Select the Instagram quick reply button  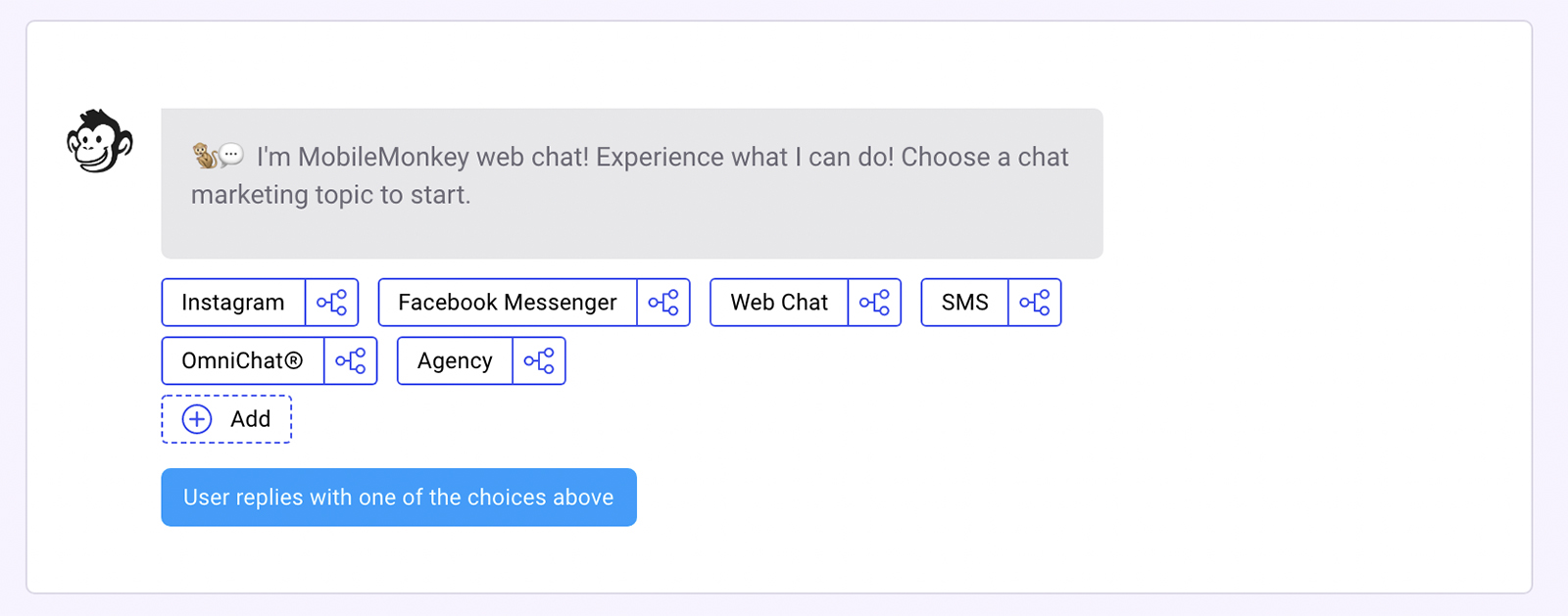233,303
